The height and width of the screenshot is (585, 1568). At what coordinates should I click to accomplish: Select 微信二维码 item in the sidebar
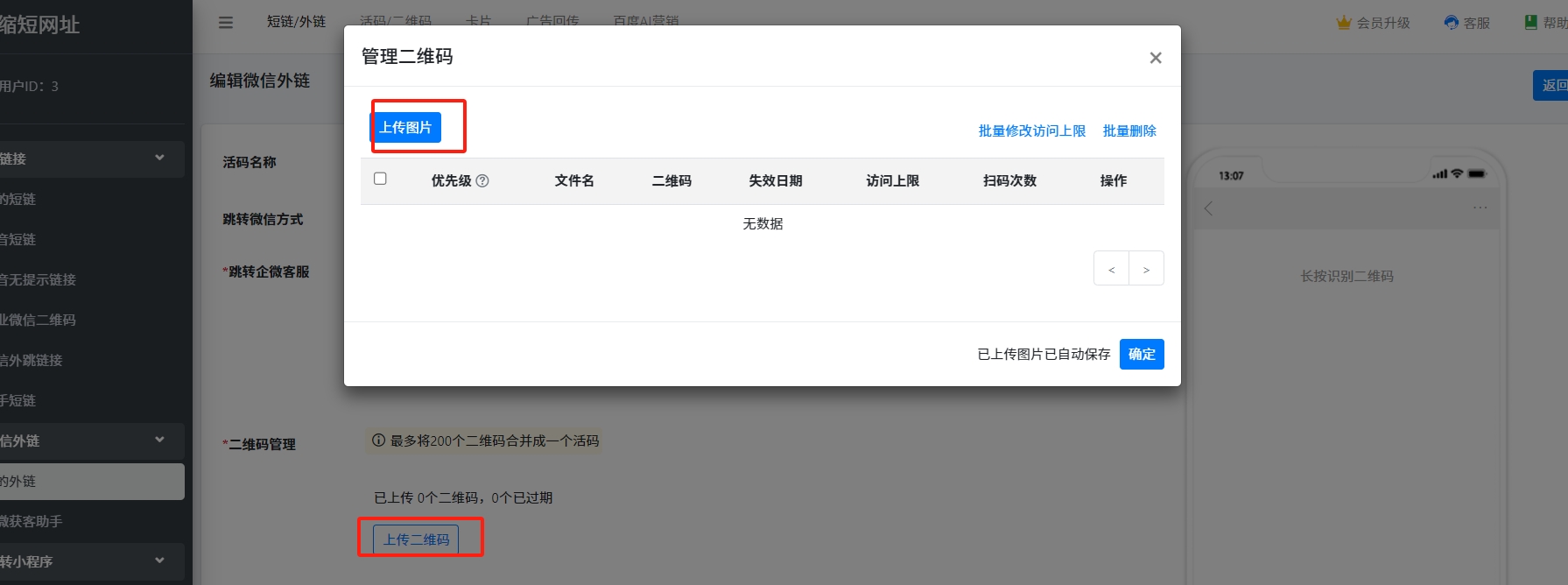pyautogui.click(x=39, y=321)
